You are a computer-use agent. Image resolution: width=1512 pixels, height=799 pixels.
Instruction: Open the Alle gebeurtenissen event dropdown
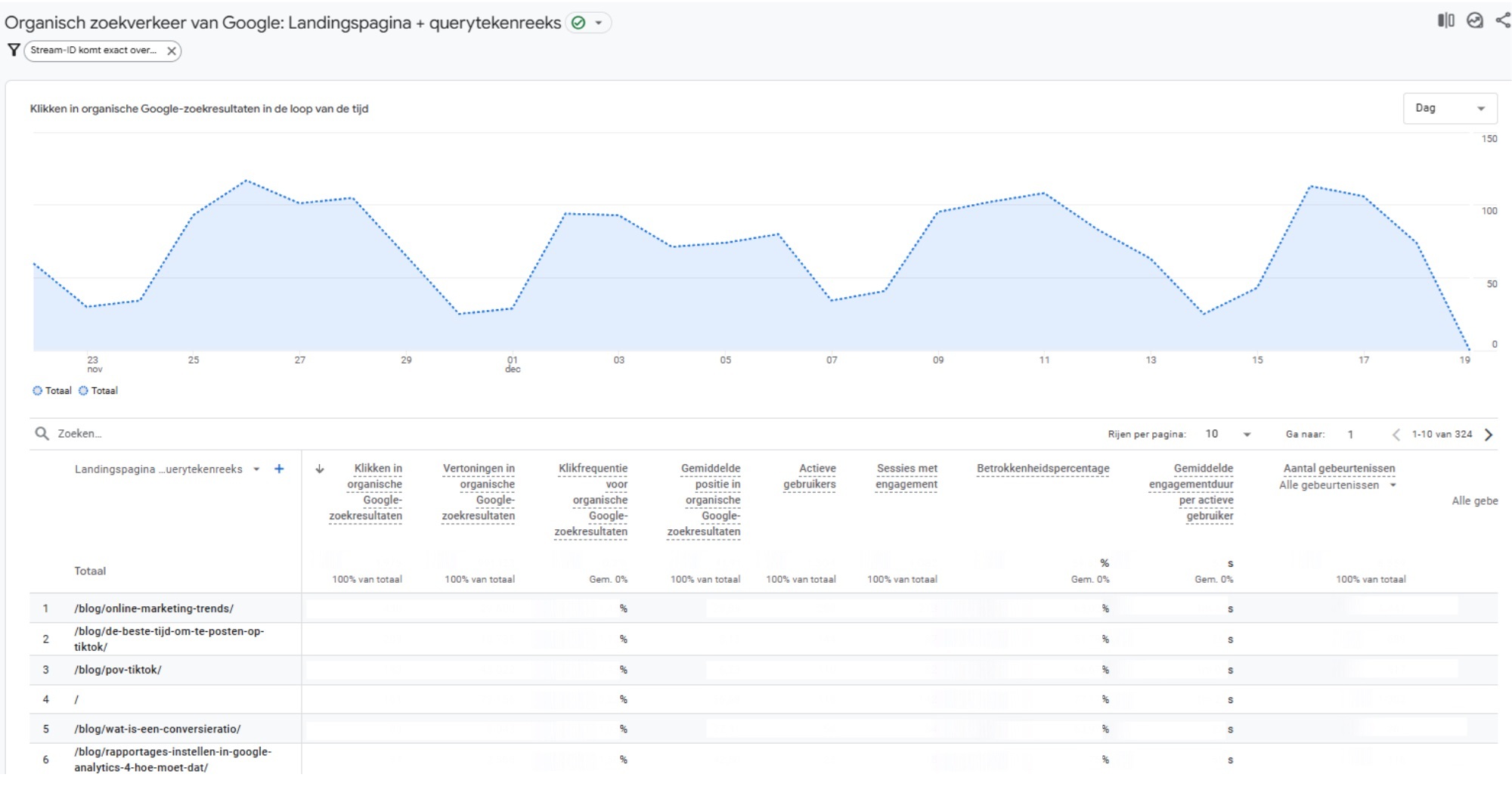coord(1337,485)
